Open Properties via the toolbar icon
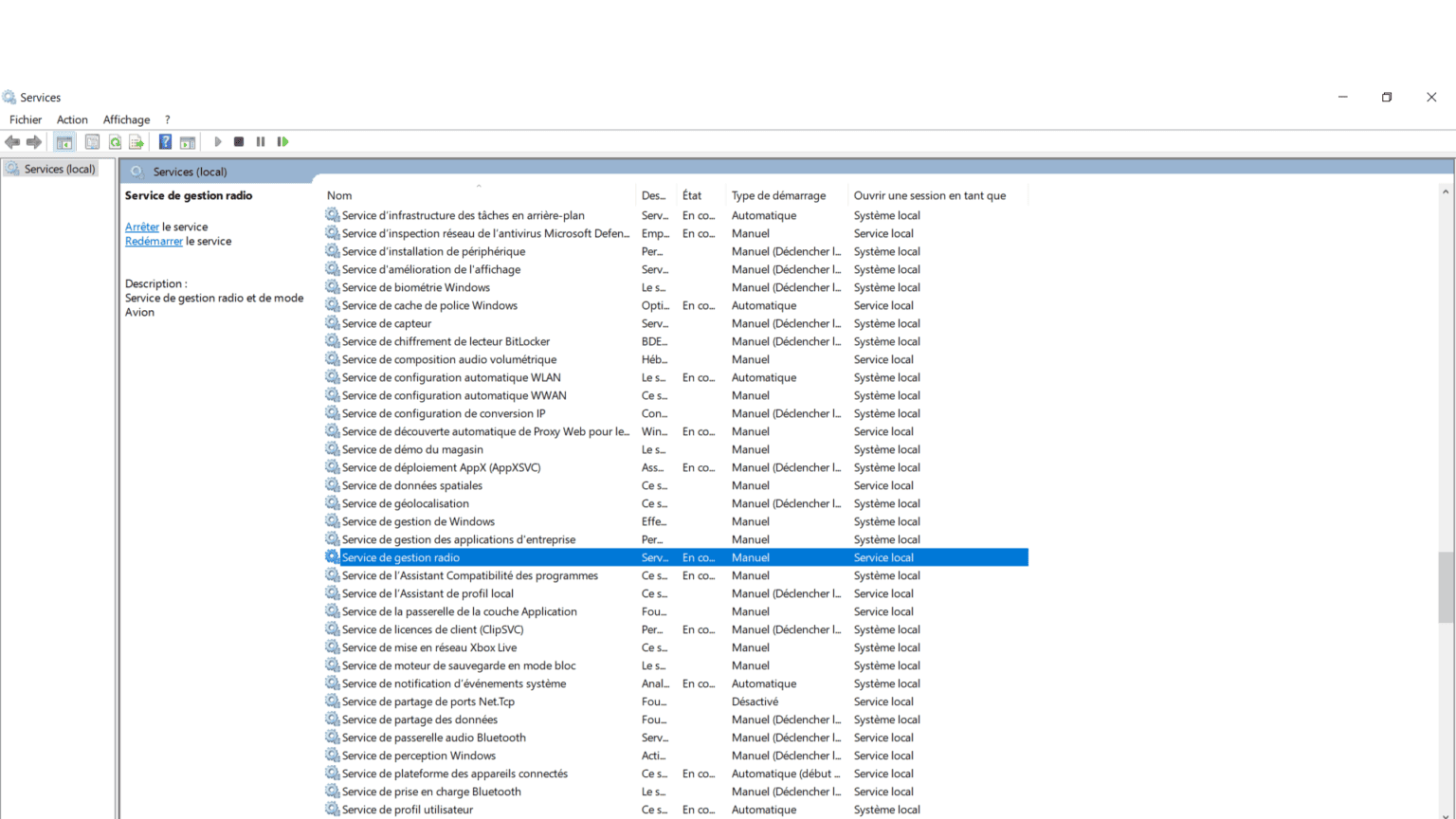The image size is (1456, 819). coord(92,142)
